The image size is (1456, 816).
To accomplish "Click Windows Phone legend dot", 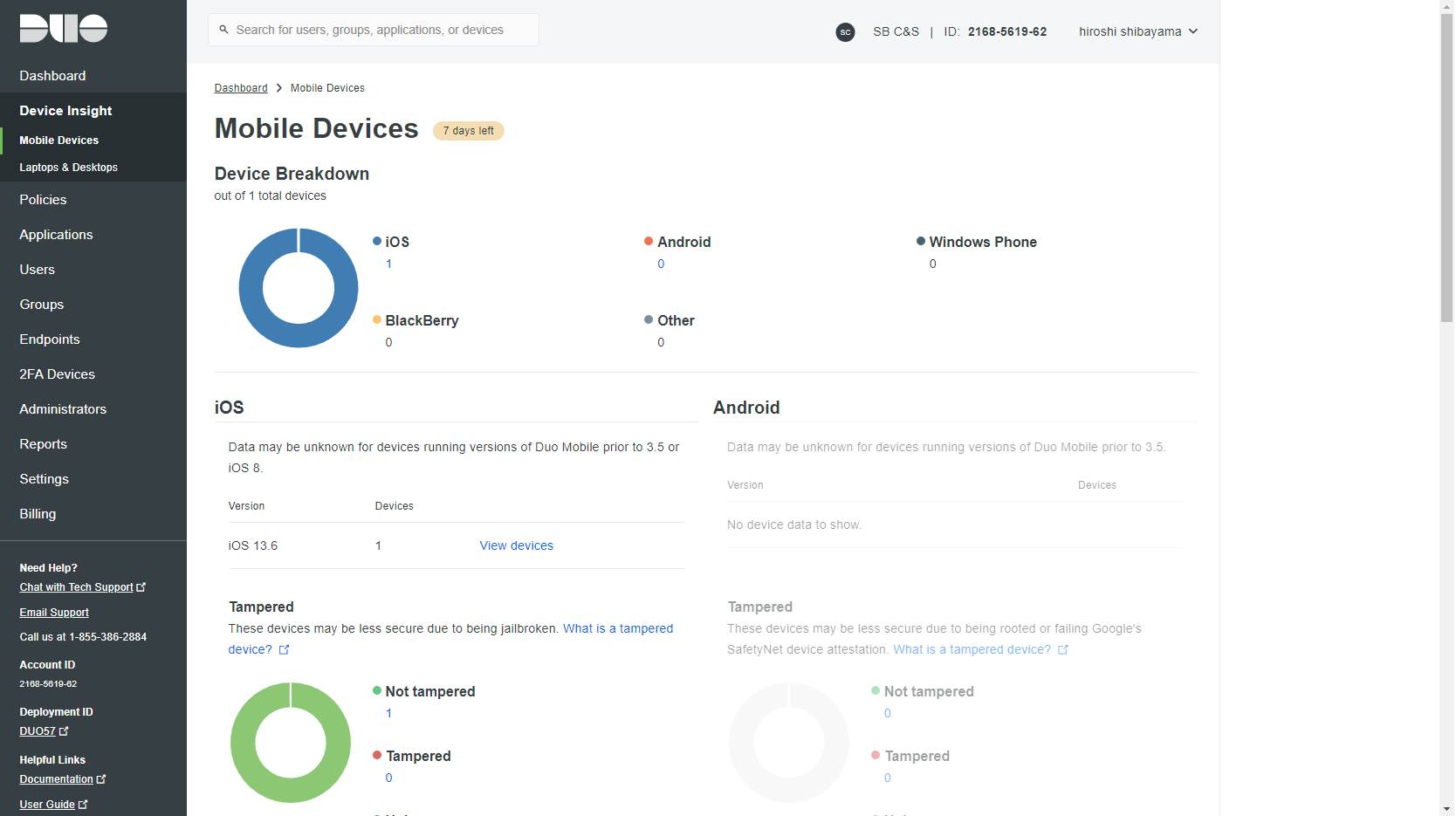I will tap(921, 241).
